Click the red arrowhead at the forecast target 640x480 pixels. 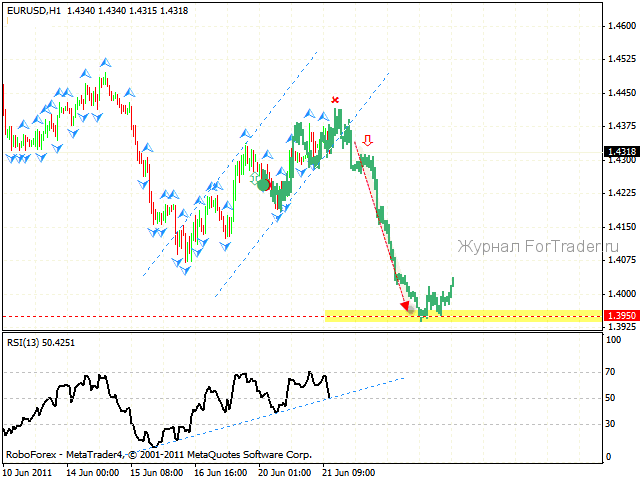click(x=405, y=305)
